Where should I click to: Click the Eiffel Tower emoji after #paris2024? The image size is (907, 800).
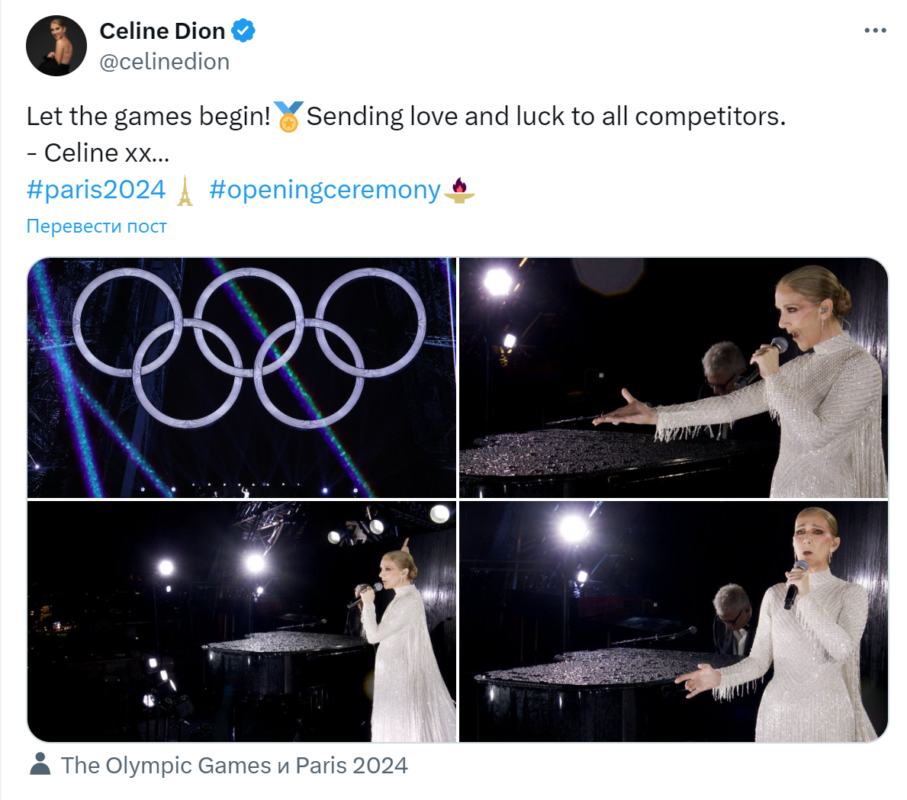185,190
